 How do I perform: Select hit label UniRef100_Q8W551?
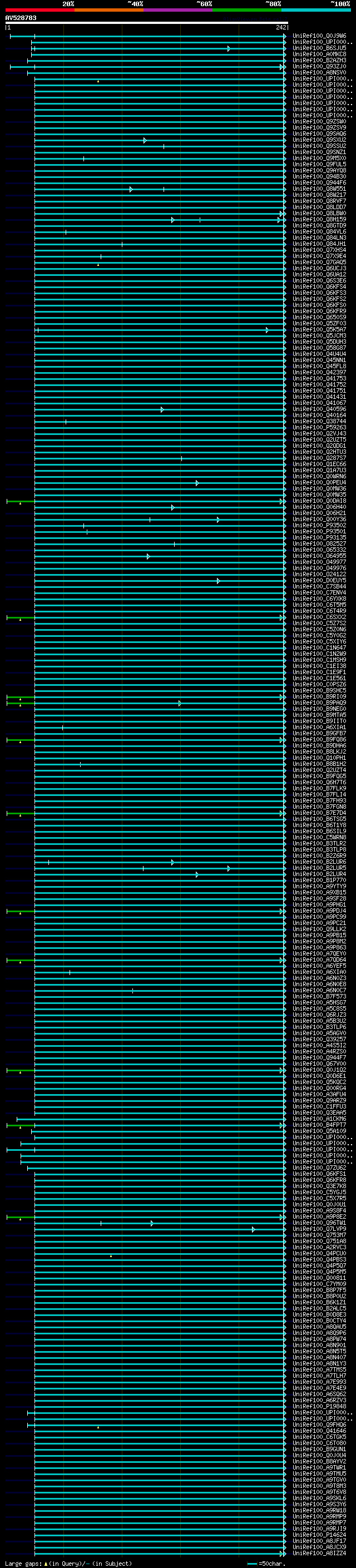click(x=319, y=189)
